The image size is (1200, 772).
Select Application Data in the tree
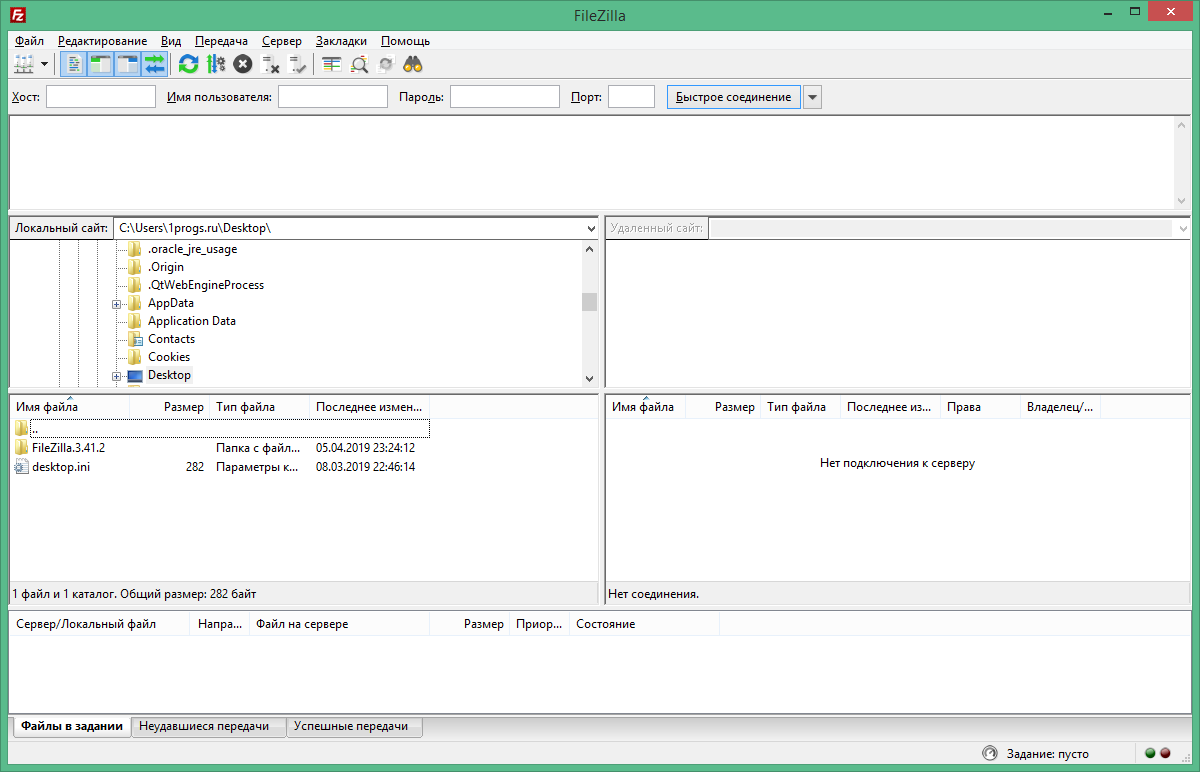pyautogui.click(x=192, y=321)
